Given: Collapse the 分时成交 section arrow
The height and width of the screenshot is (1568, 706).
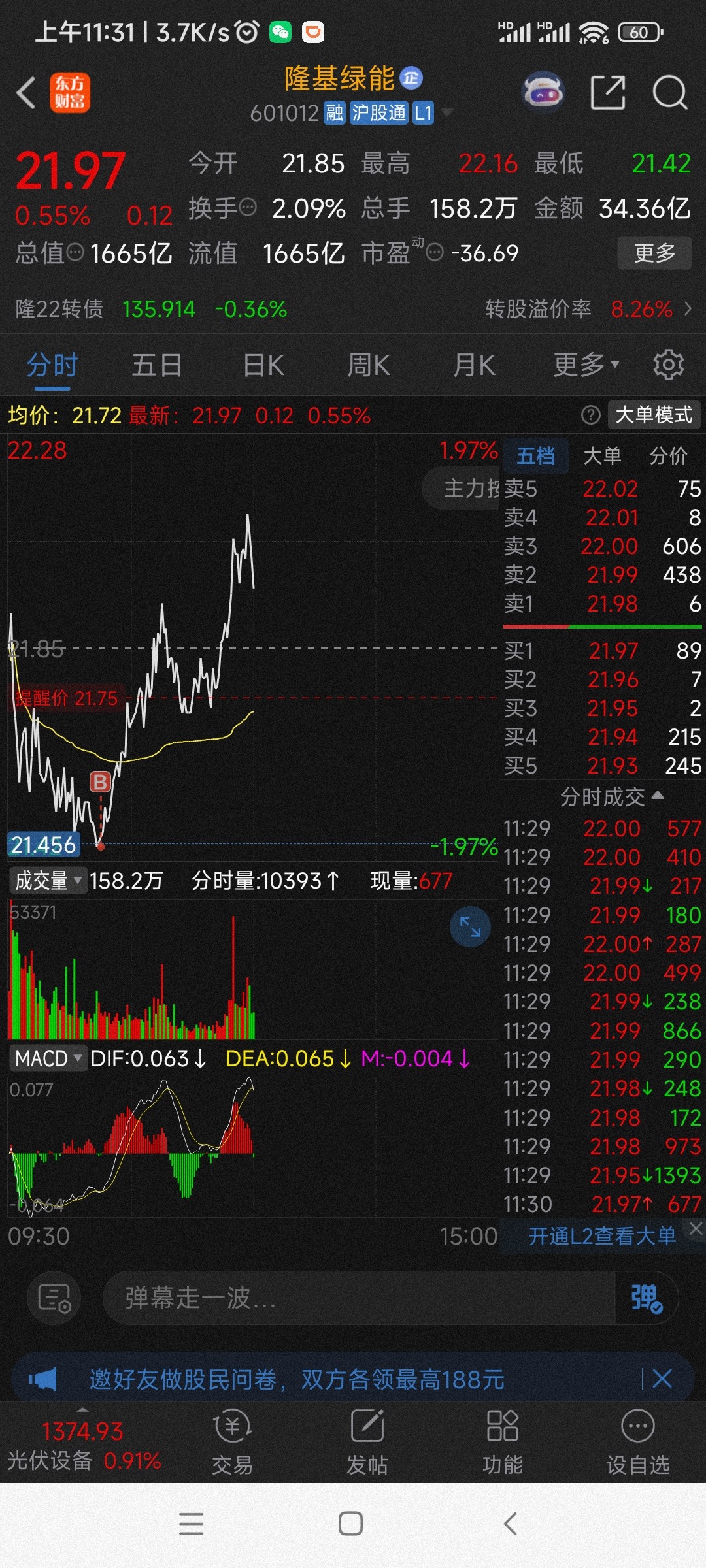Looking at the screenshot, I should coord(658,795).
